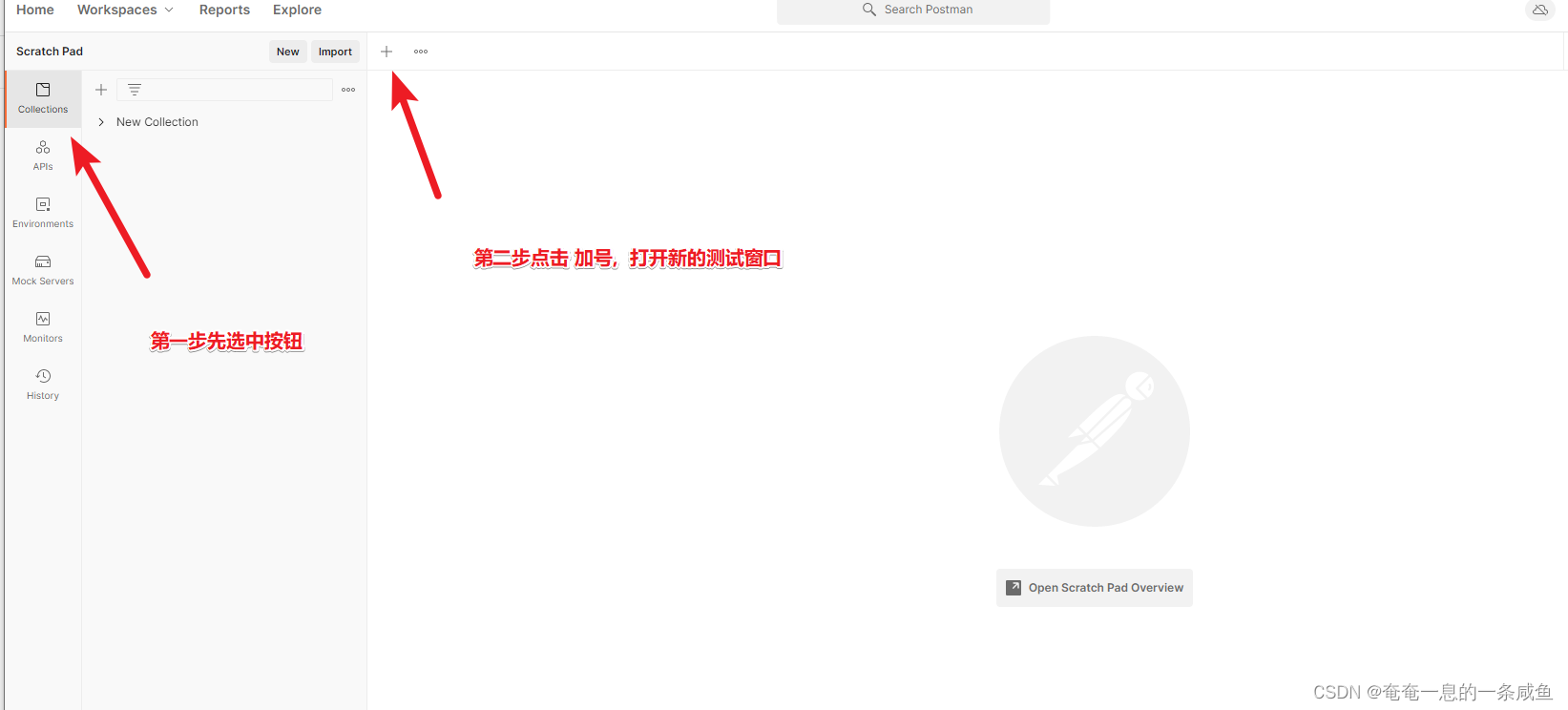Create a new collection with the plus icon
1568x710 pixels.
(x=101, y=90)
